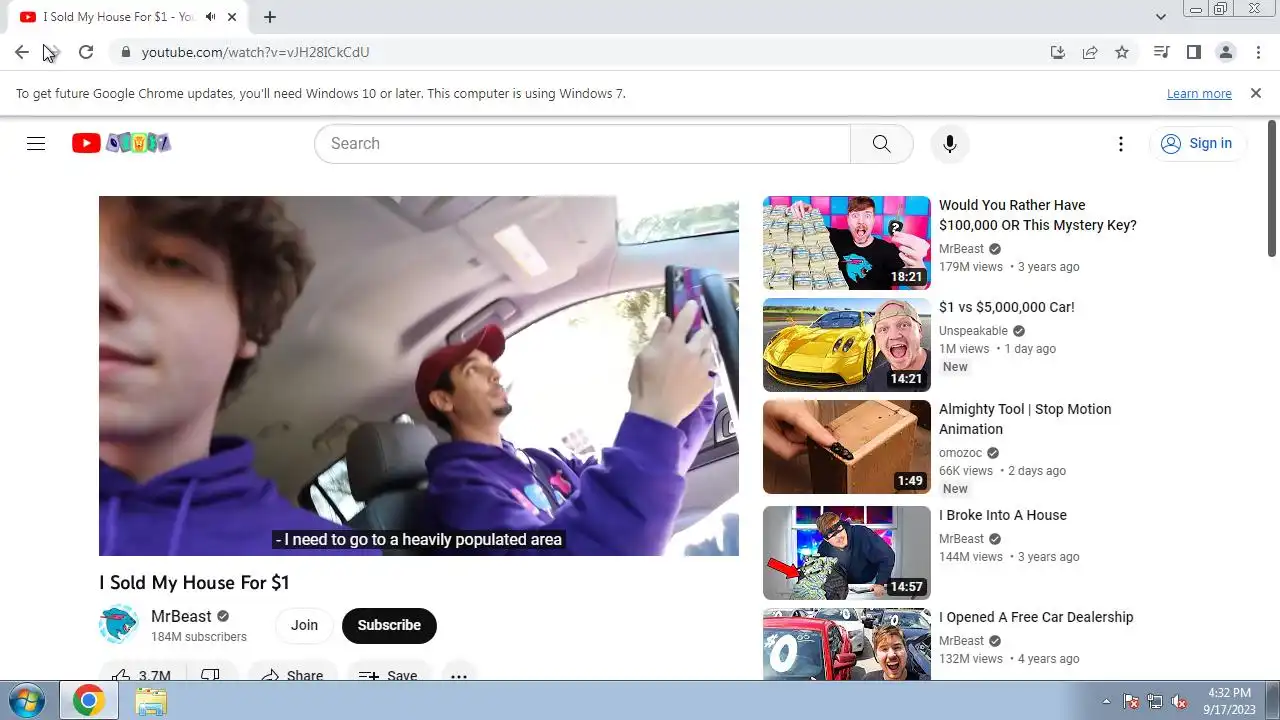Close the YouTube tab
This screenshot has width=1280, height=720.
233,17
